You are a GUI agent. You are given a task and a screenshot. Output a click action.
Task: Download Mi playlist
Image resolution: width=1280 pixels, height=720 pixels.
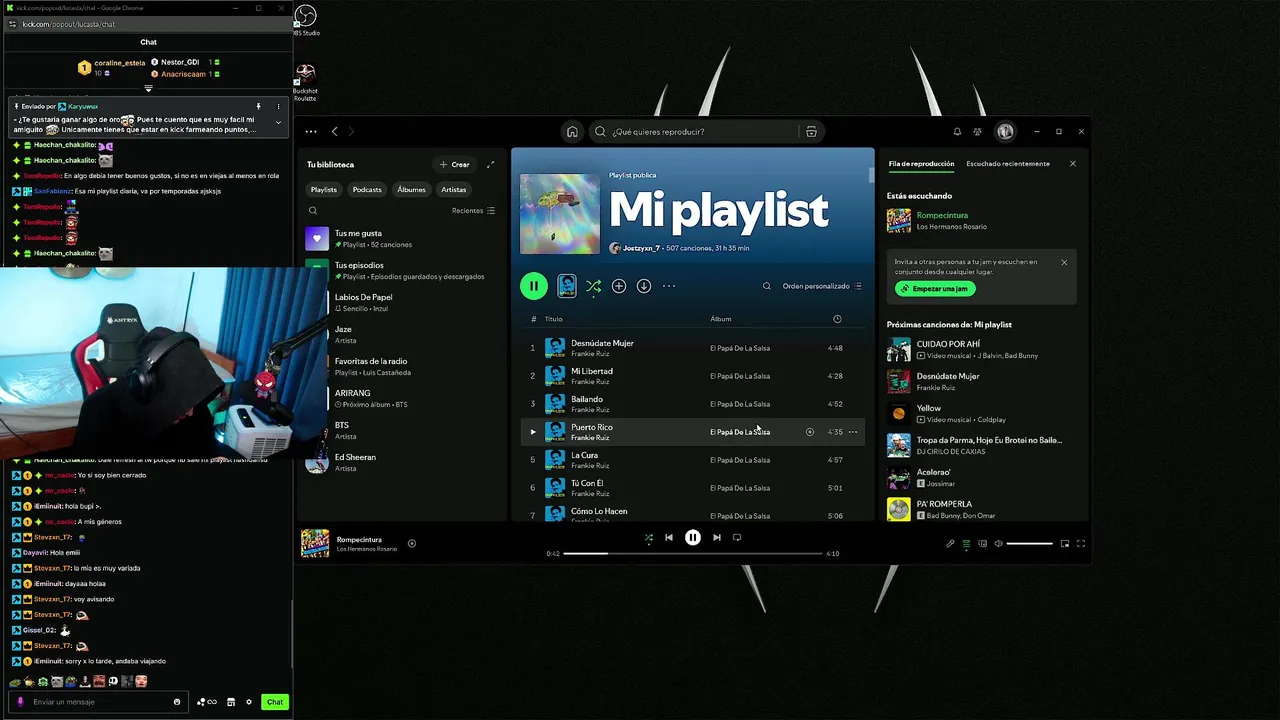tap(644, 286)
